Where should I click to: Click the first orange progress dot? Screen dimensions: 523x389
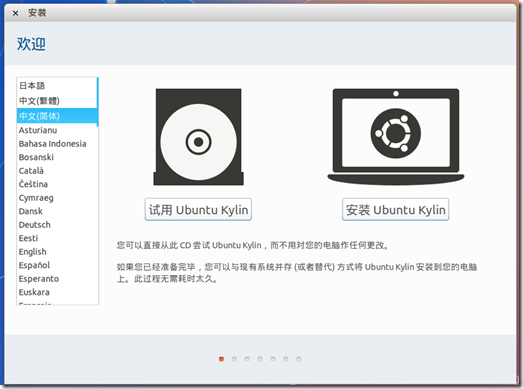coord(221,359)
